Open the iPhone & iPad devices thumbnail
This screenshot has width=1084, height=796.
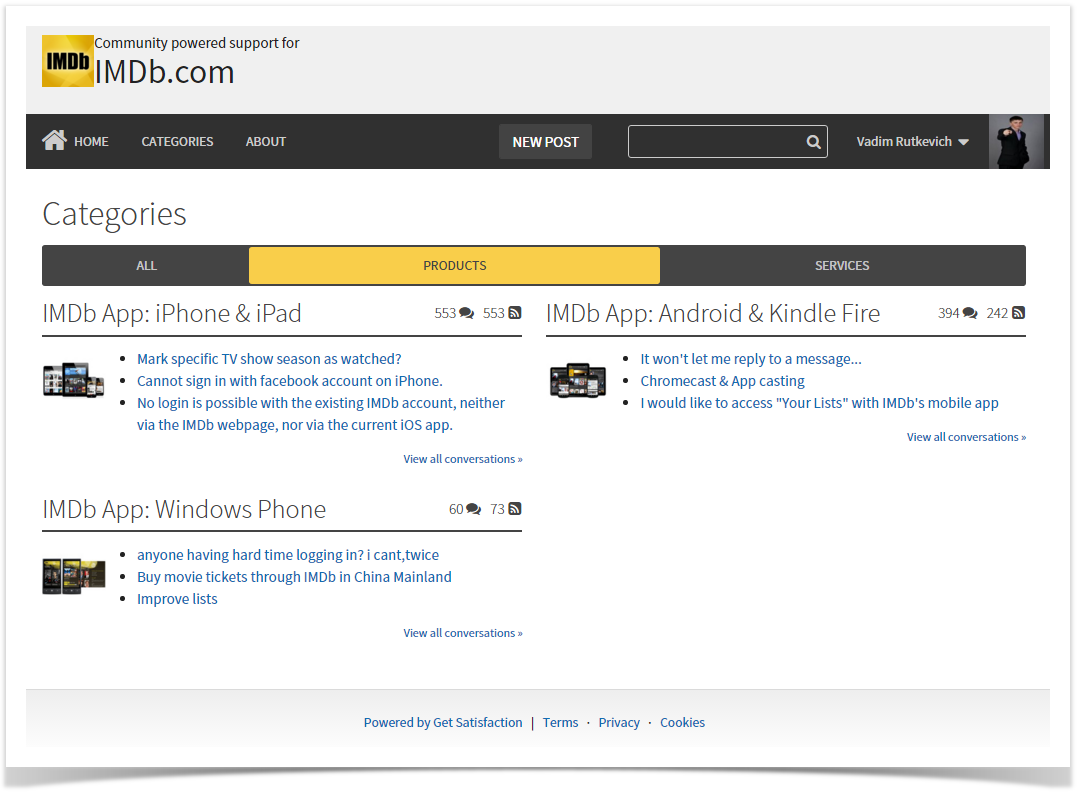coord(73,380)
